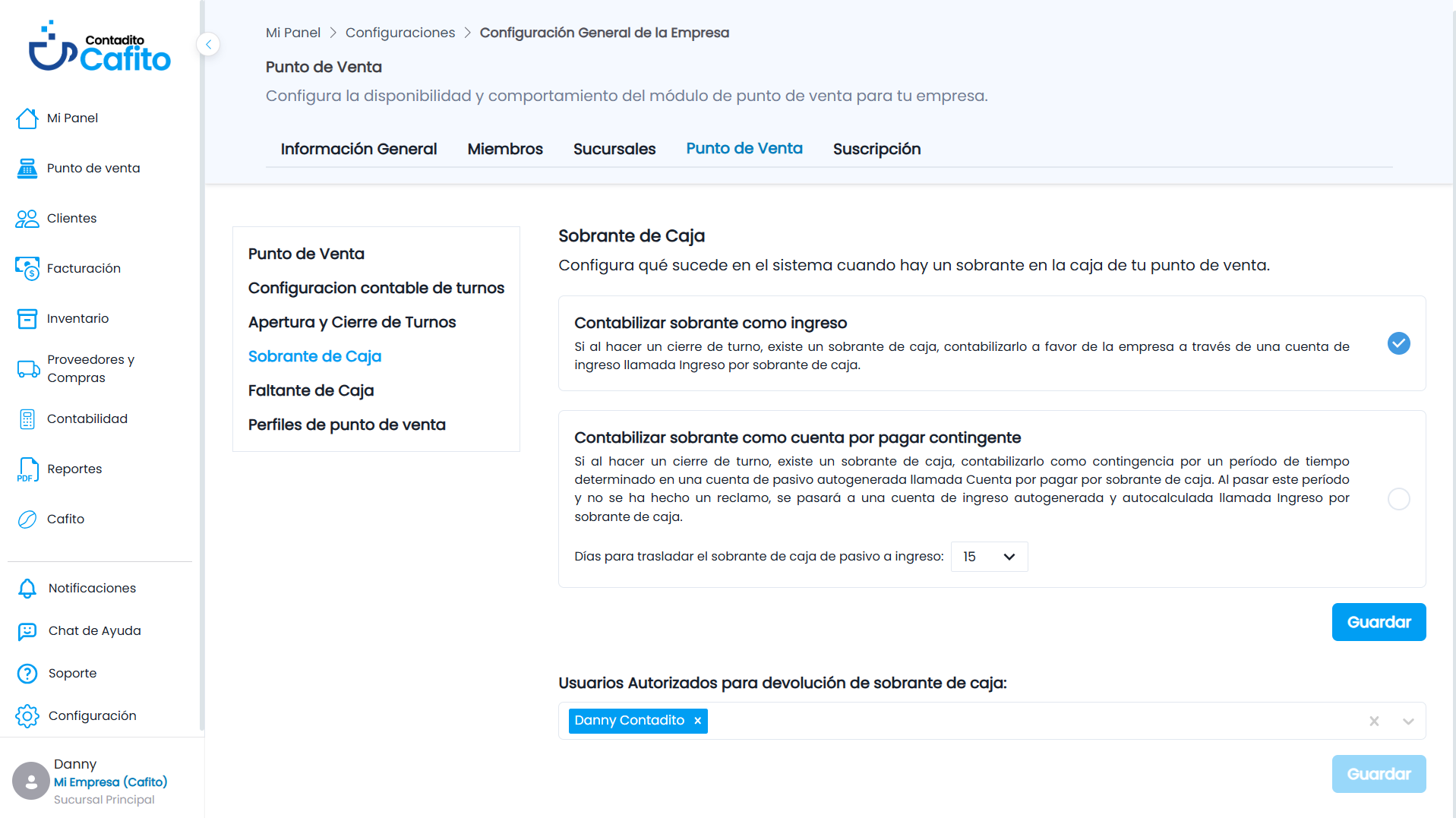Screen dimensions: 1456x818
Task: Click the Proveedores y Compras truck icon
Action: [x=28, y=369]
